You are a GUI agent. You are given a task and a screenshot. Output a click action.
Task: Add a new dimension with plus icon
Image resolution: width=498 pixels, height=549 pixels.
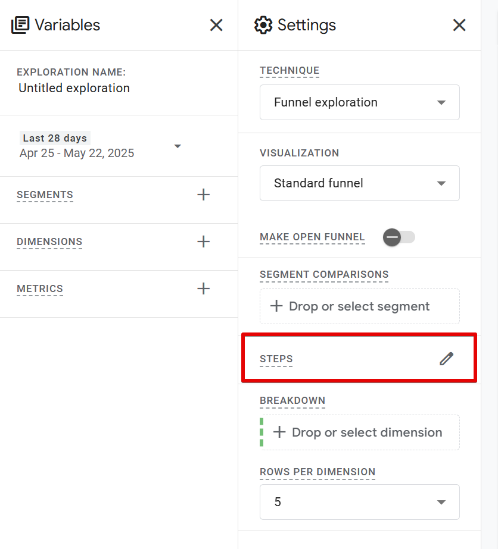[203, 241]
